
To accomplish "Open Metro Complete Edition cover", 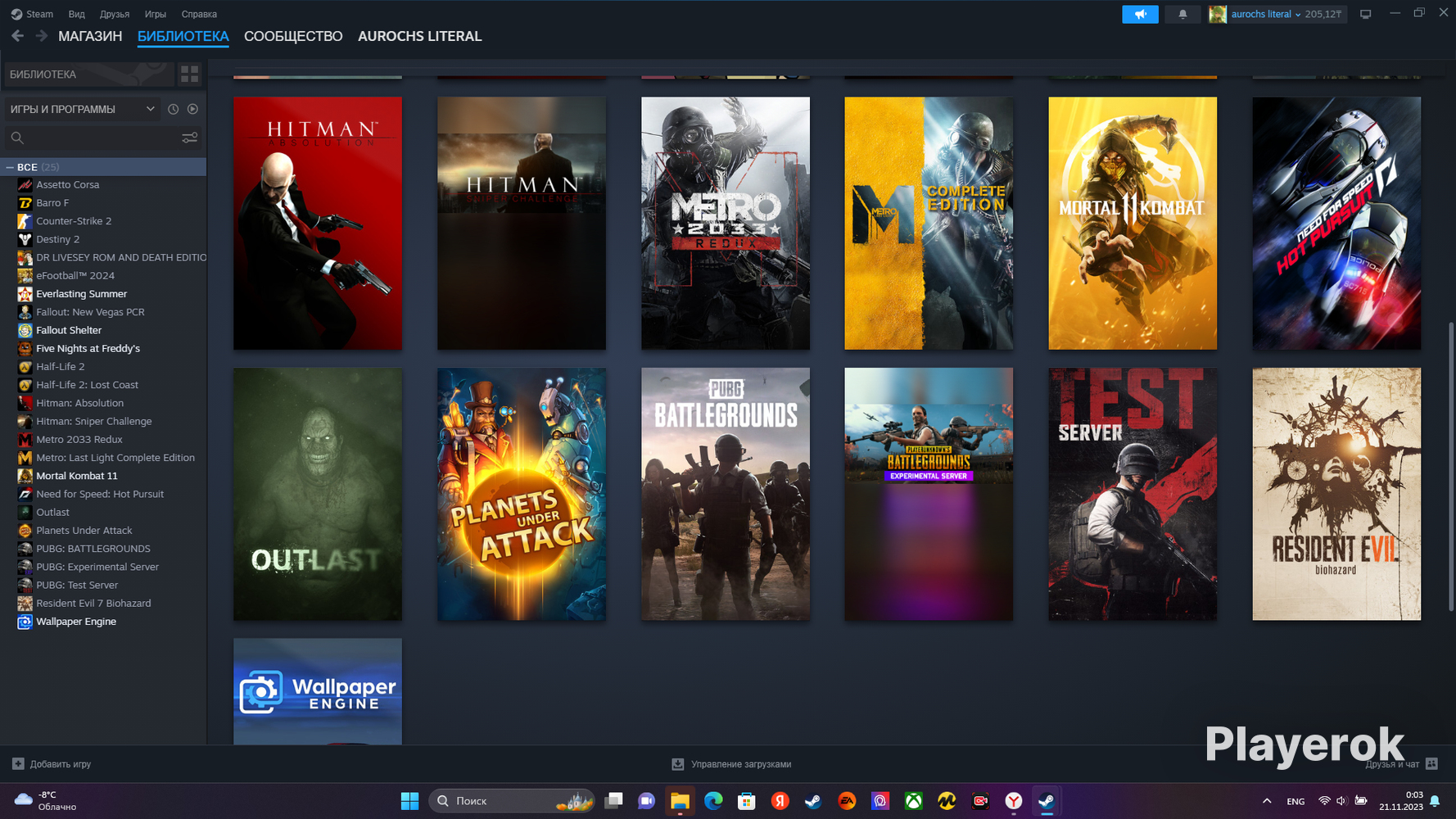I will click(x=929, y=224).
